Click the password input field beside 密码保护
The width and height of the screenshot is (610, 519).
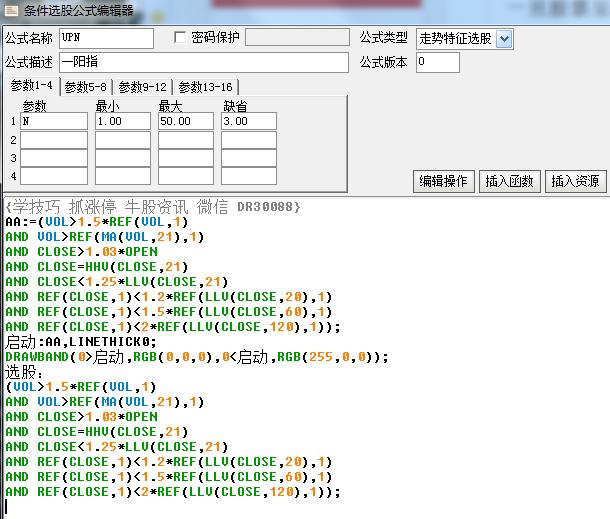(x=297, y=38)
